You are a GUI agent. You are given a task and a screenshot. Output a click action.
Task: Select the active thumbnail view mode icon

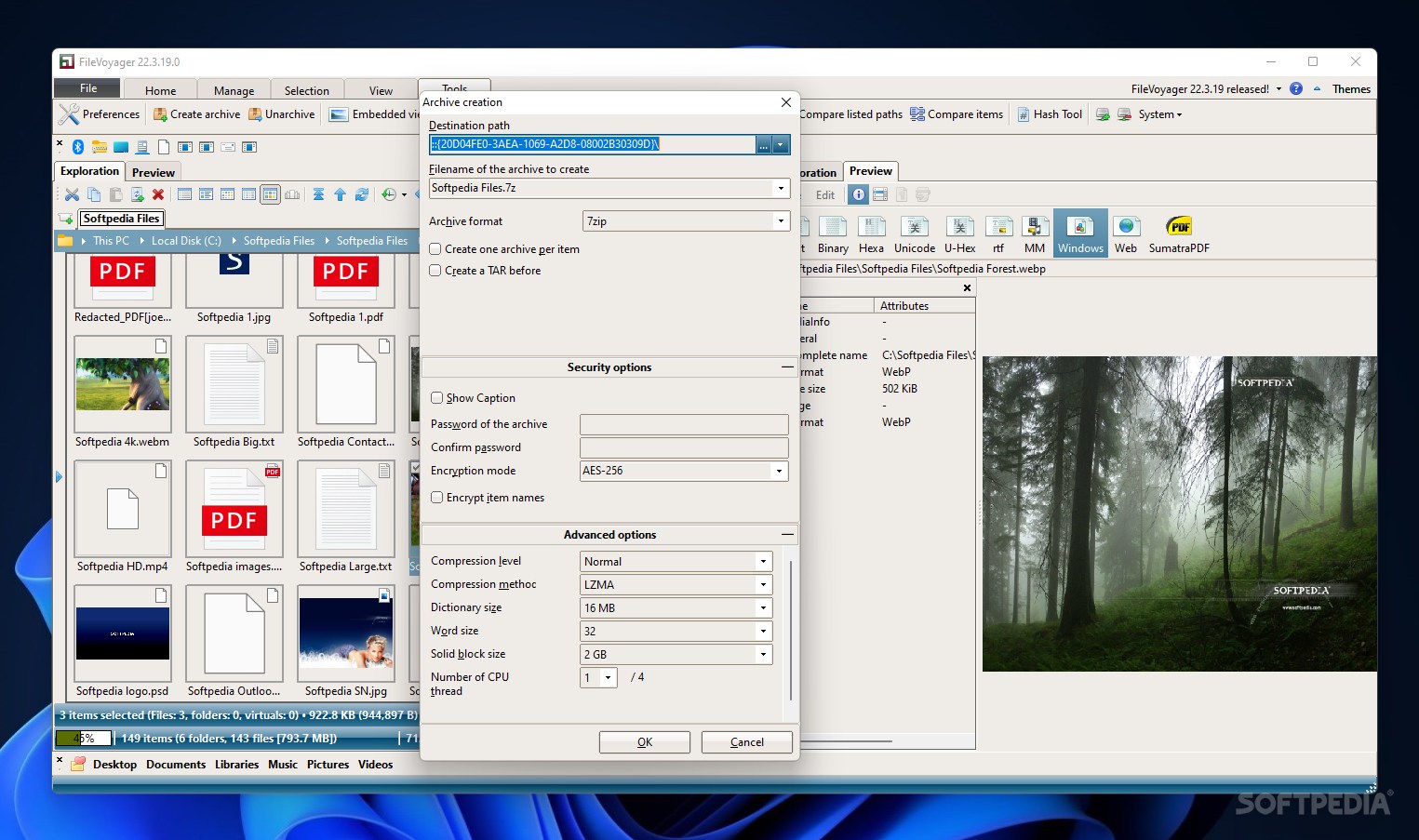coord(270,194)
